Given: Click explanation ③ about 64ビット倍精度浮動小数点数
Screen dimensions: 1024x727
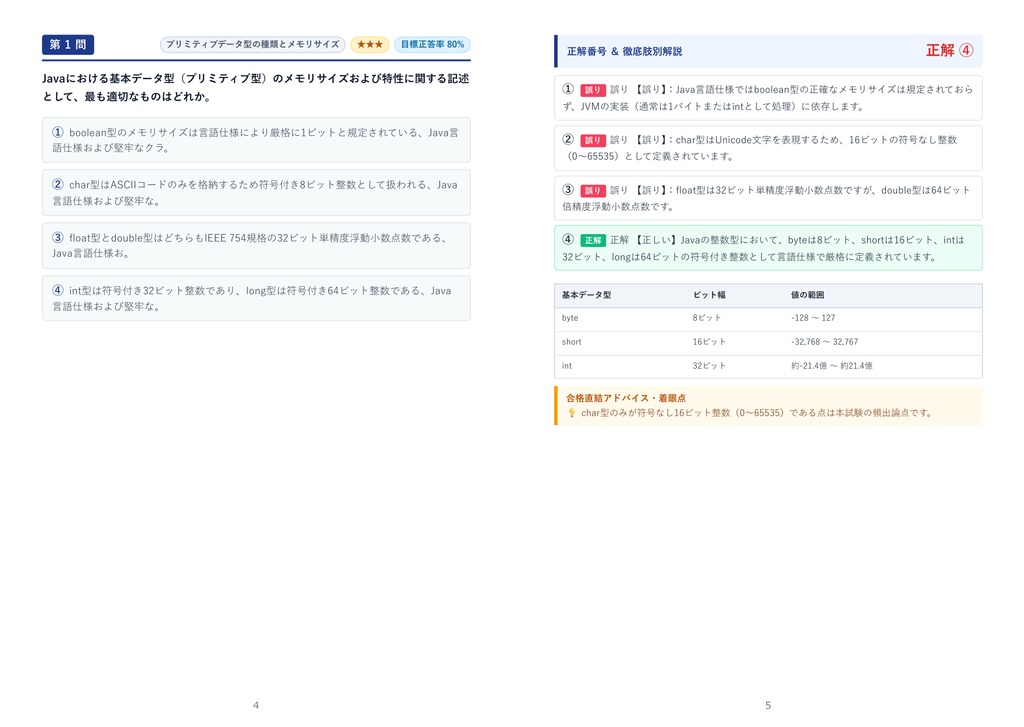Looking at the screenshot, I should [768, 198].
